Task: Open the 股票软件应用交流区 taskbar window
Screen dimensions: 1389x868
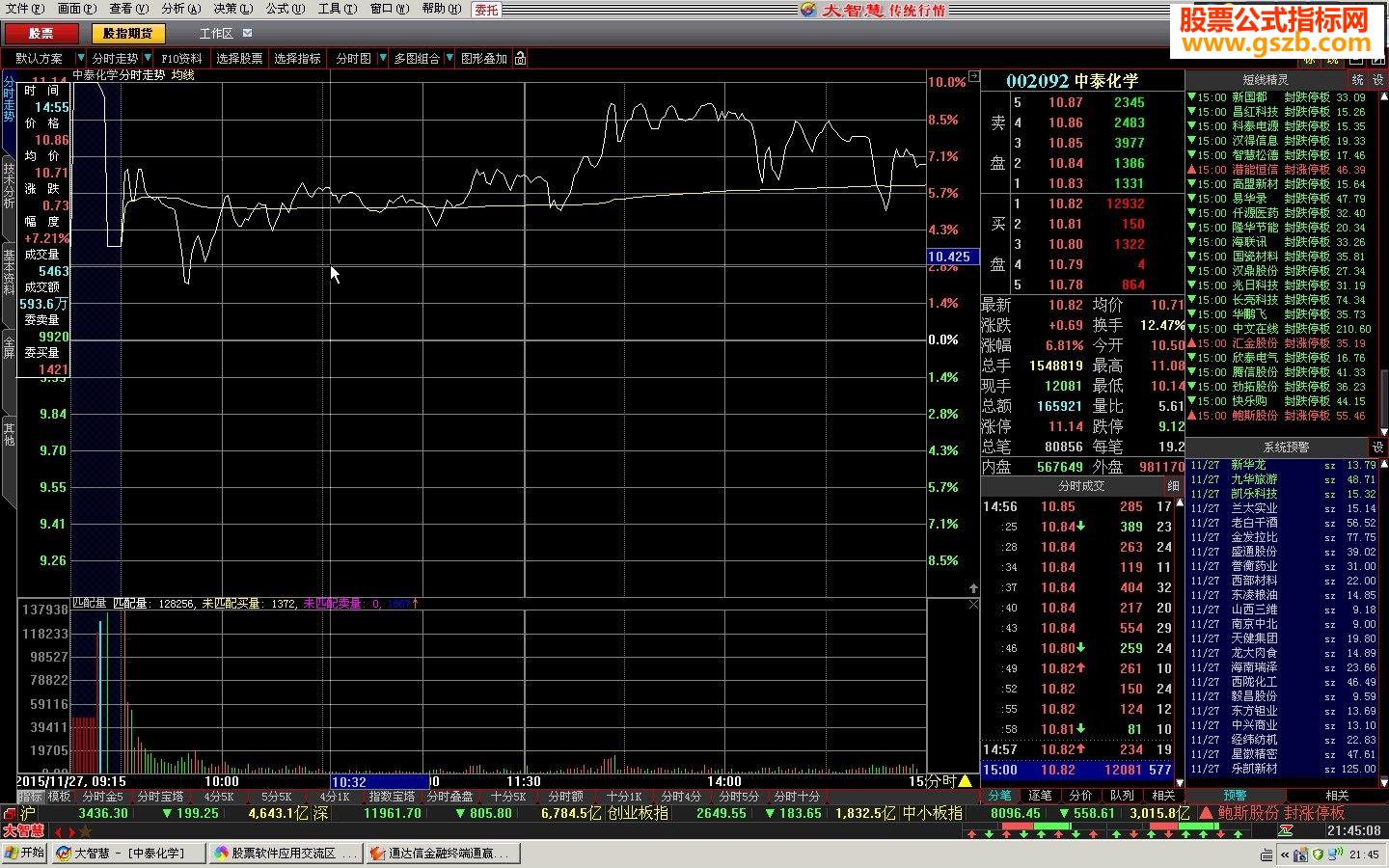Action: pyautogui.click(x=286, y=853)
